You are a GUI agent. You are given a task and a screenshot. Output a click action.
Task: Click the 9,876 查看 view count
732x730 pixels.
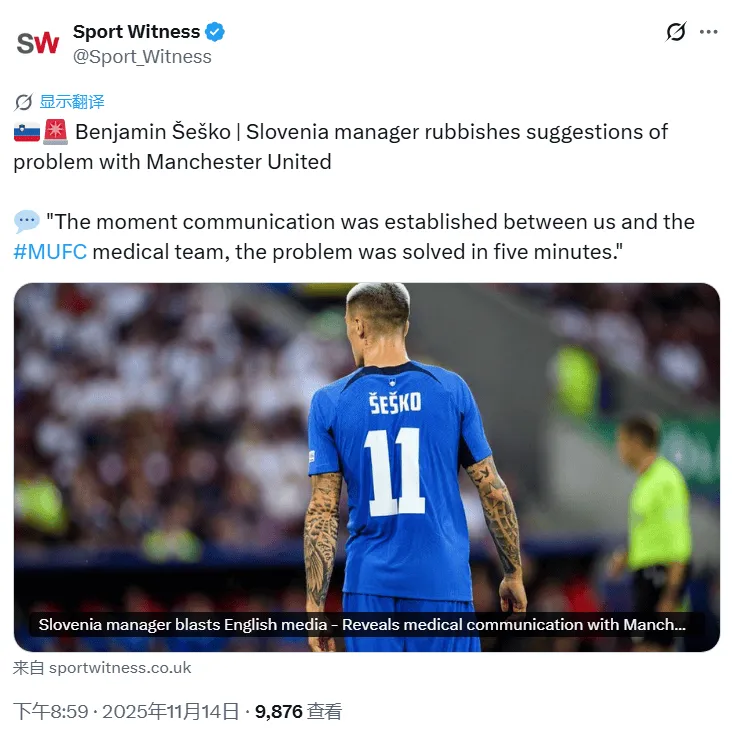298,712
